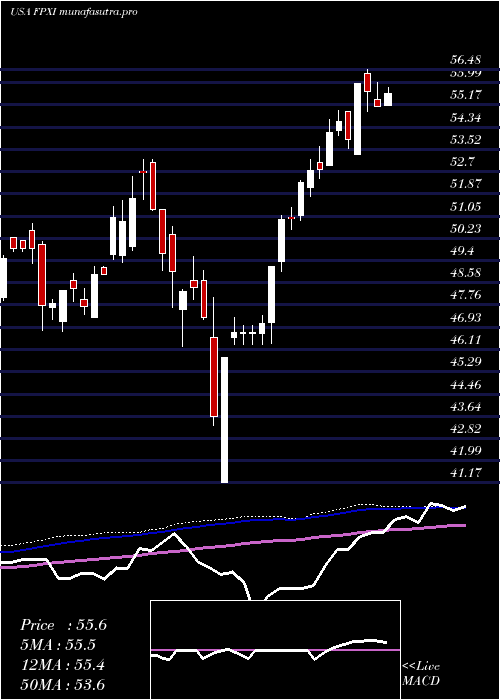The image size is (500, 700).
Task: Click the 'USA FPXI munafasutra.pro' chart title
Action: click(x=74, y=12)
